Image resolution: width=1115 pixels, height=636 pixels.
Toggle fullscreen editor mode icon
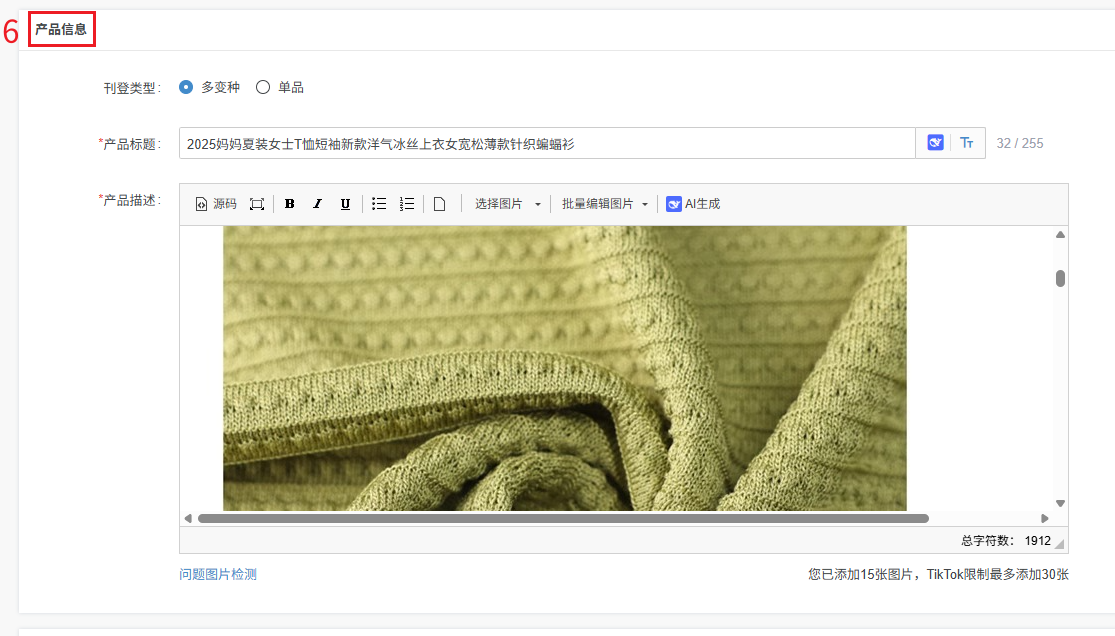click(257, 204)
